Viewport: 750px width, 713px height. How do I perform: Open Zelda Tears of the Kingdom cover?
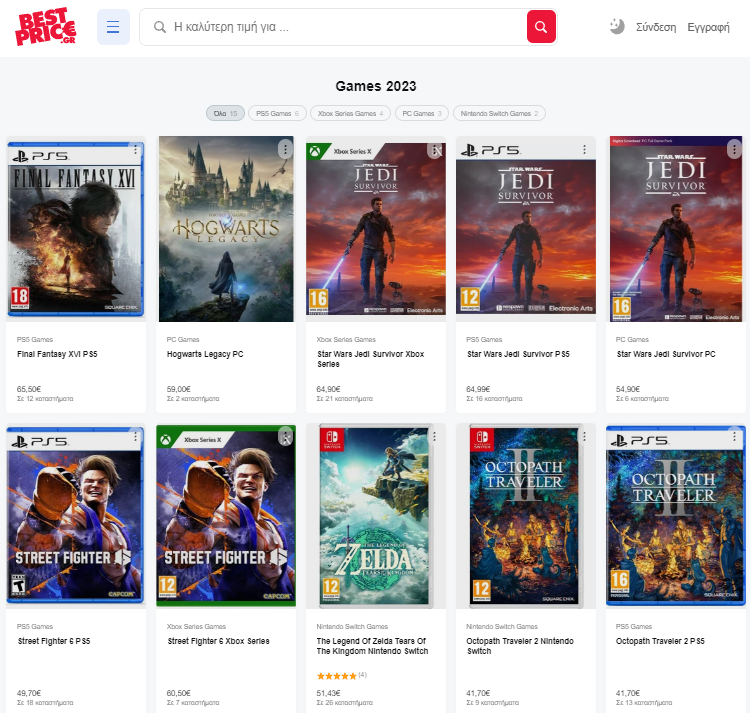[x=375, y=516]
